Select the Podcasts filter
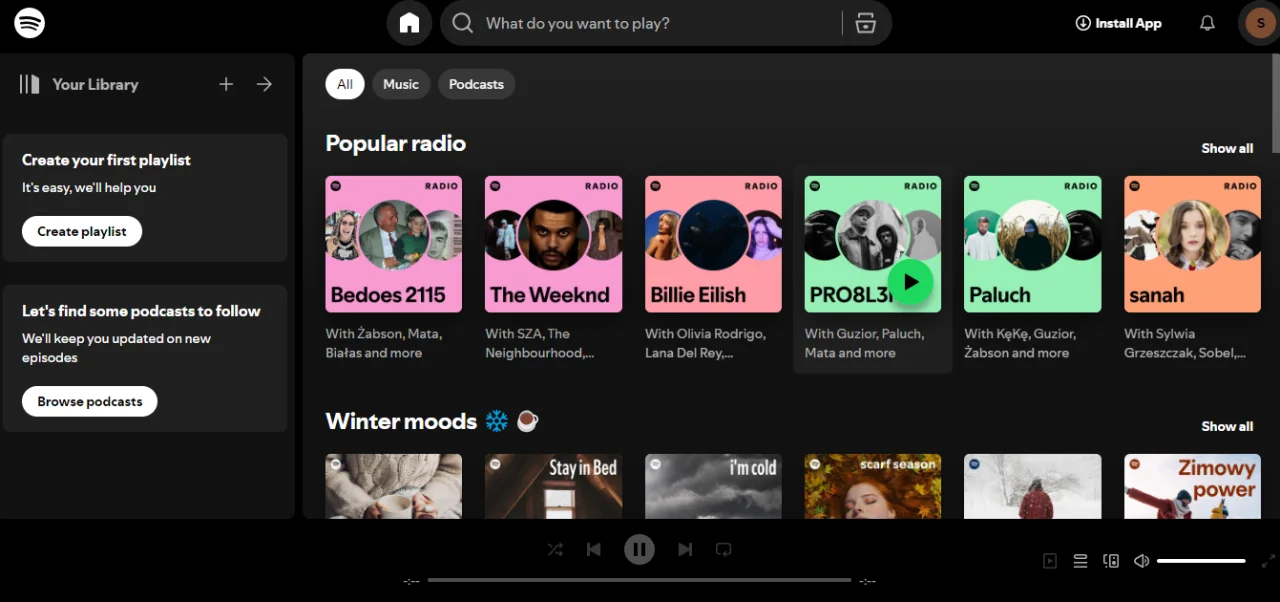The height and width of the screenshot is (602, 1280). pos(476,84)
